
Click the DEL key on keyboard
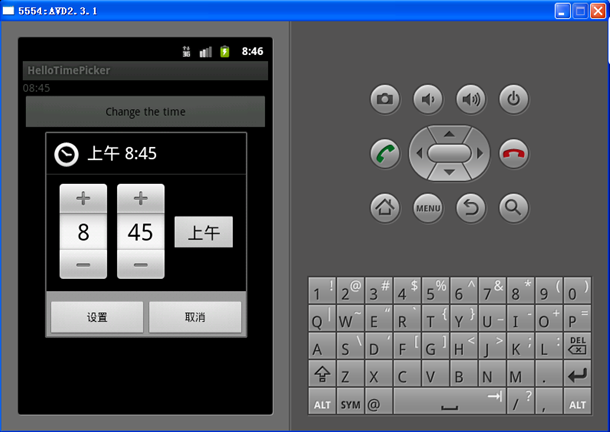577,346
